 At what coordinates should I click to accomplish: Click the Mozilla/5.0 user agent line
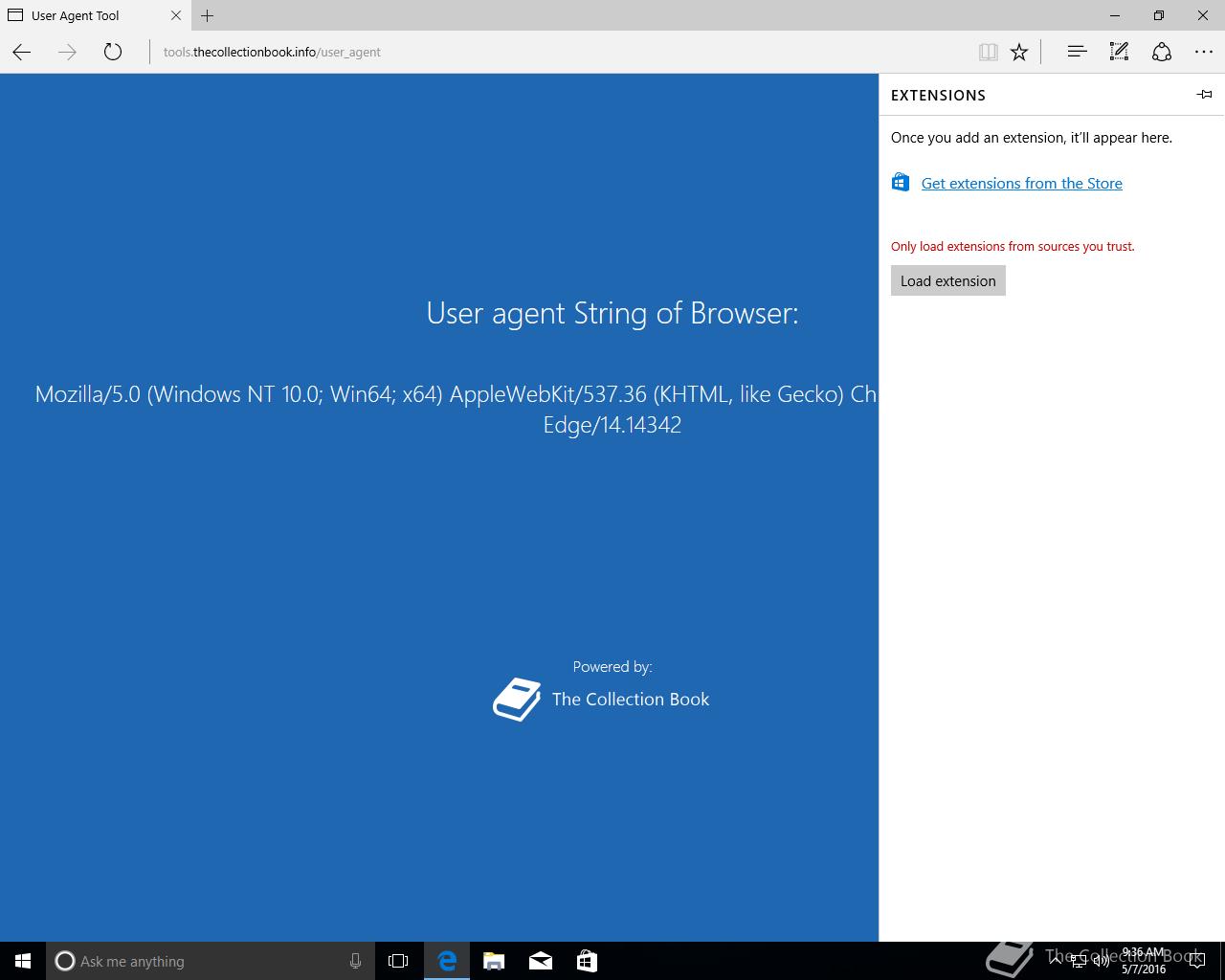[456, 394]
